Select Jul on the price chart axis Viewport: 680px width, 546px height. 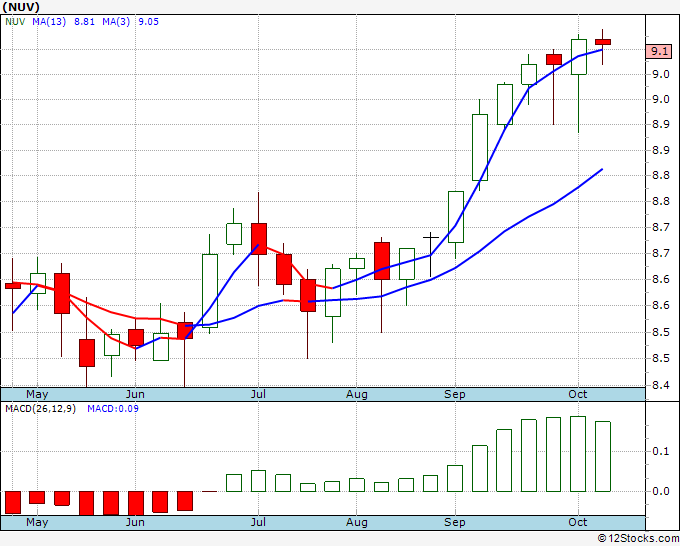click(x=258, y=394)
